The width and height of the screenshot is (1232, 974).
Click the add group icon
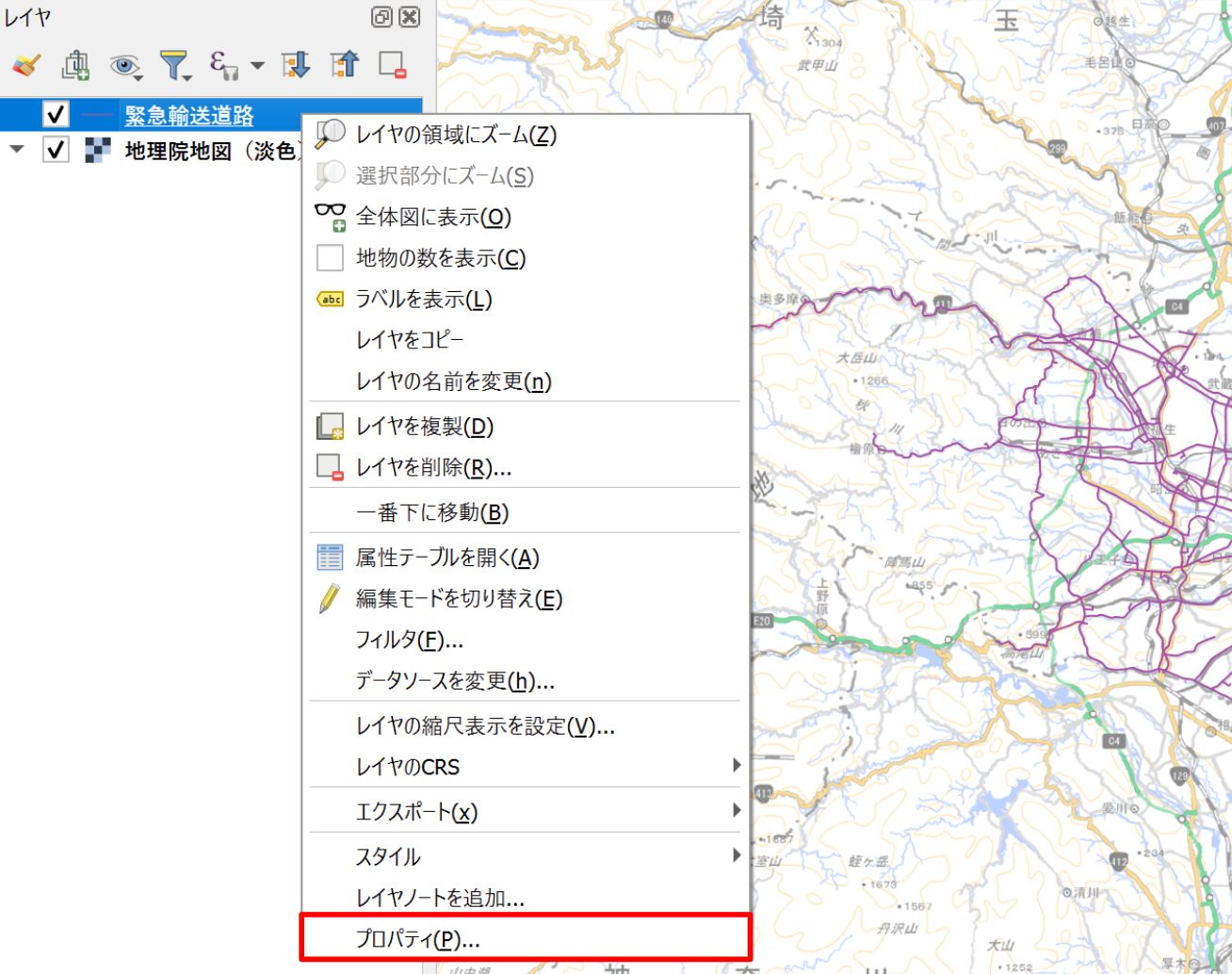tap(75, 65)
